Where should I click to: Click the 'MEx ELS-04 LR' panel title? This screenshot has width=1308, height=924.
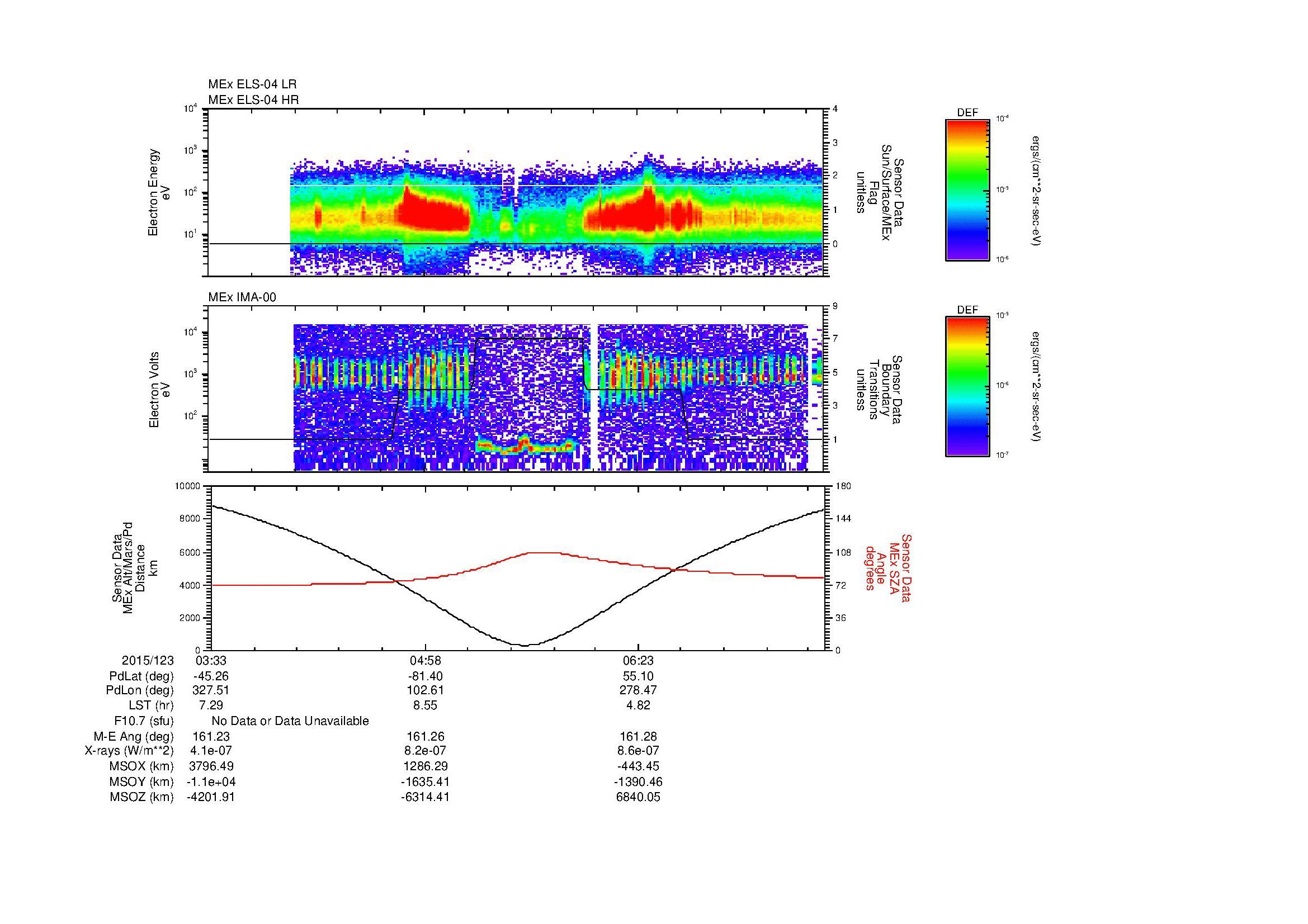click(252, 84)
